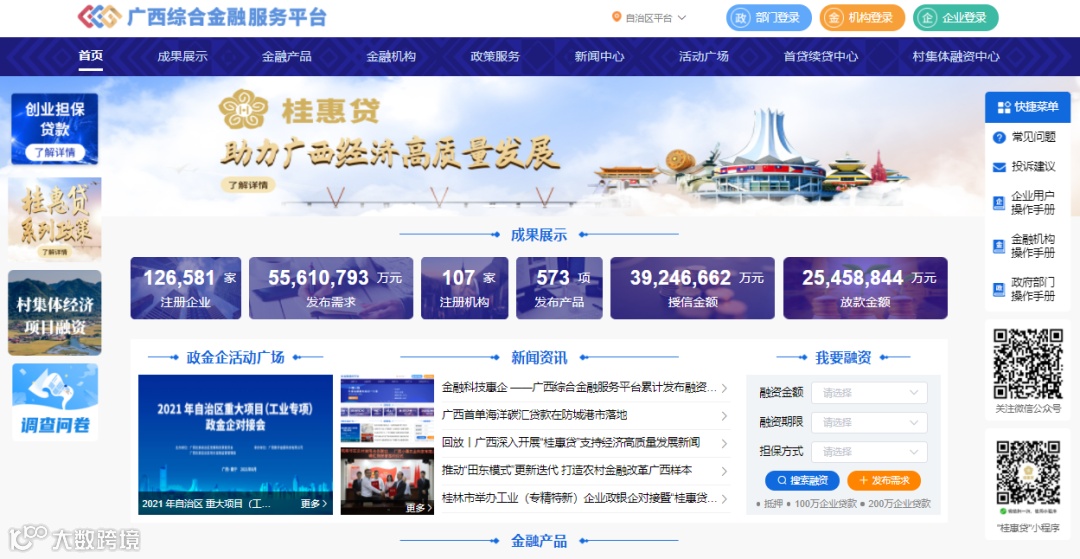Open the 自治区平台 region dropdown
The height and width of the screenshot is (559, 1080).
point(650,18)
